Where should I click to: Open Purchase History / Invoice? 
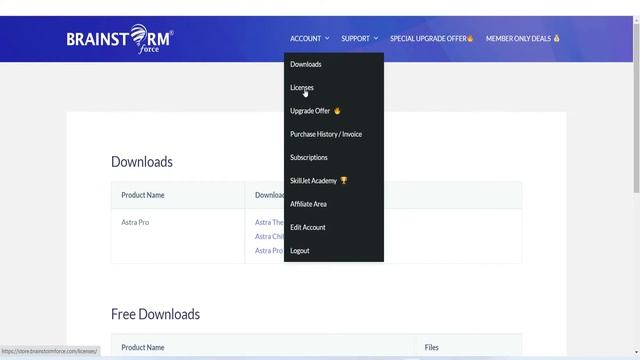click(326, 134)
